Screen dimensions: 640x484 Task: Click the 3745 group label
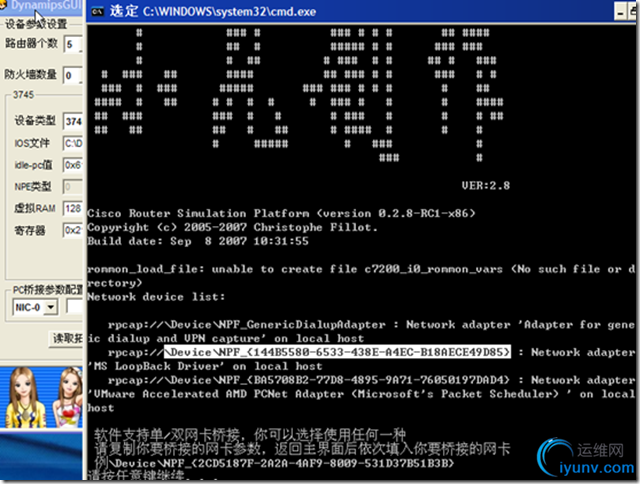click(23, 95)
